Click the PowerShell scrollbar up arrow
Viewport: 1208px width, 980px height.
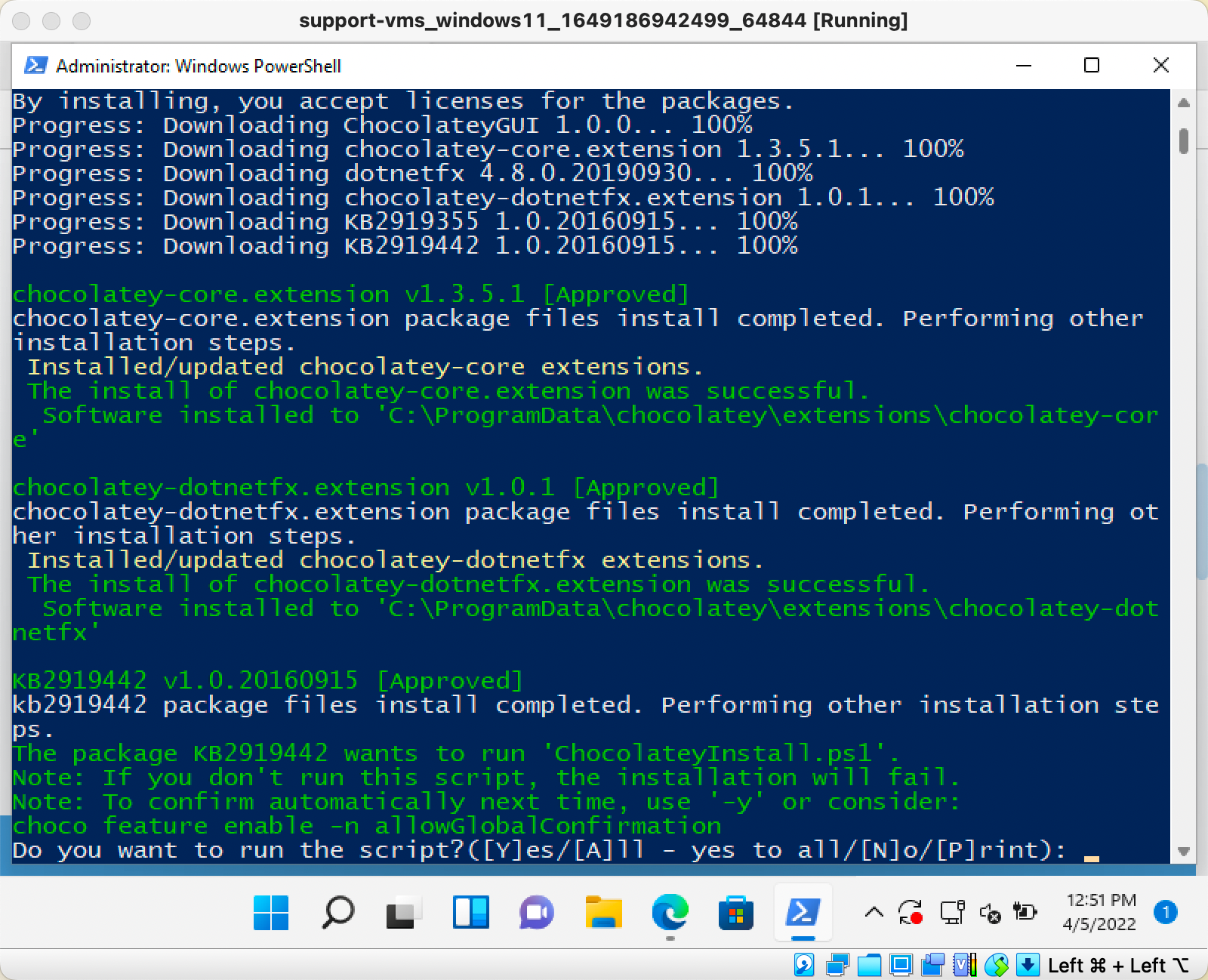pos(1184,103)
